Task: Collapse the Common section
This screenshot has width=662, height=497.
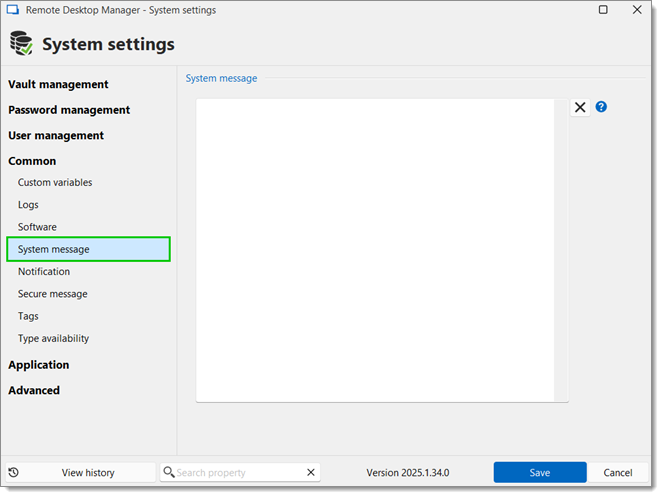Action: [32, 161]
